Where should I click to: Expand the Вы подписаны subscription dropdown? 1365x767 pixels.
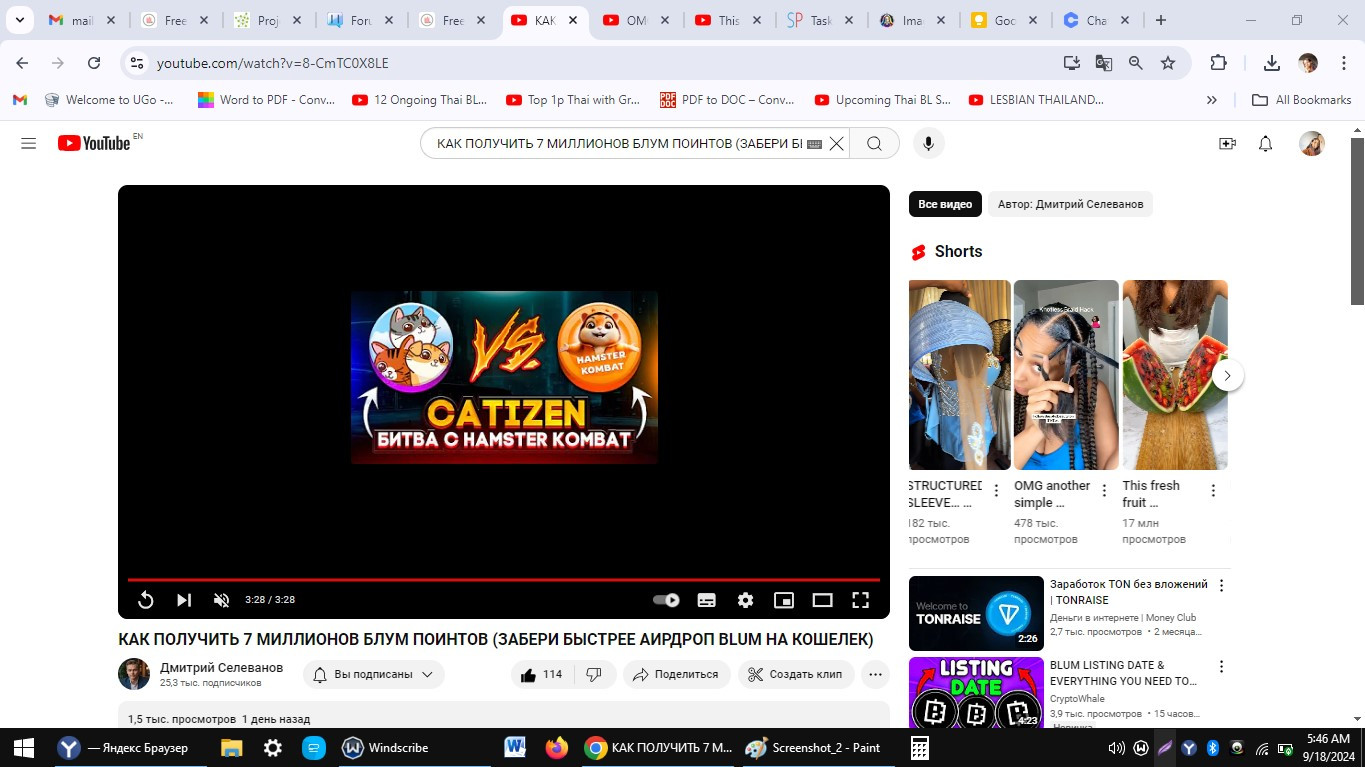tap(373, 674)
